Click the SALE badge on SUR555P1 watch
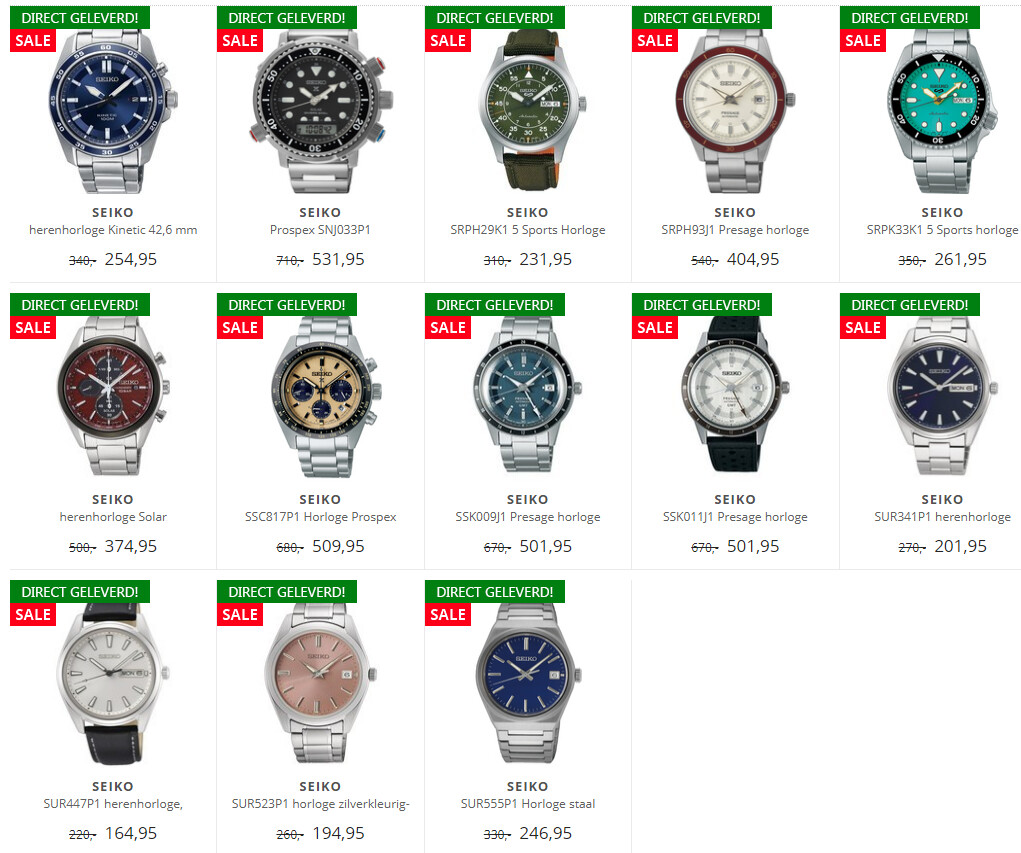 tap(447, 615)
